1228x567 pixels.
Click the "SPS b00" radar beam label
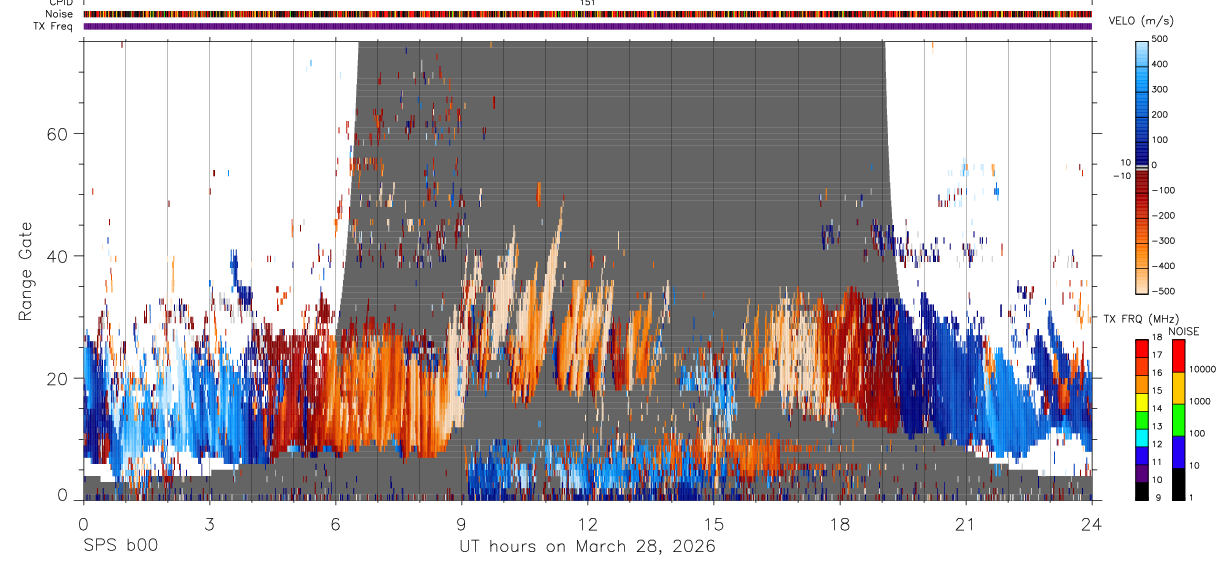click(x=120, y=546)
